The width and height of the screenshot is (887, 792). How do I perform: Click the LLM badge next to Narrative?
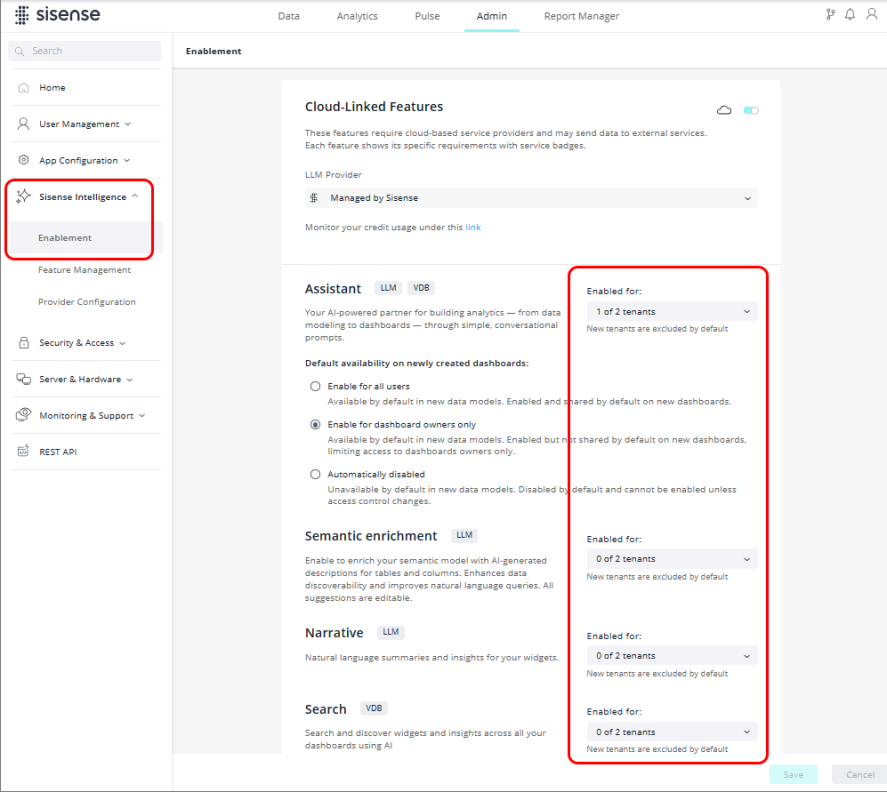(390, 632)
